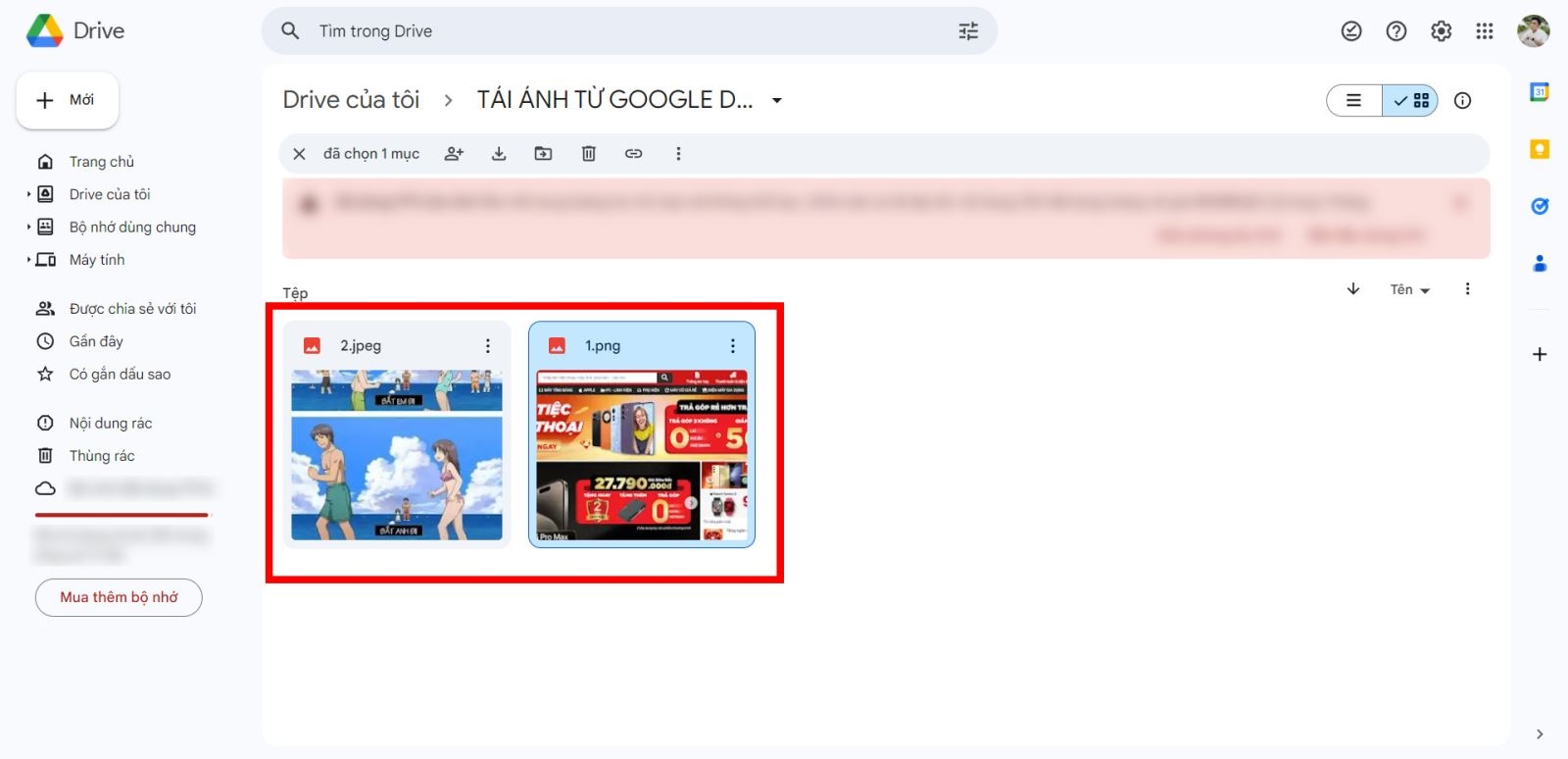This screenshot has width=1568, height=759.
Task: Open the Tên sort dropdown
Action: coord(1410,289)
